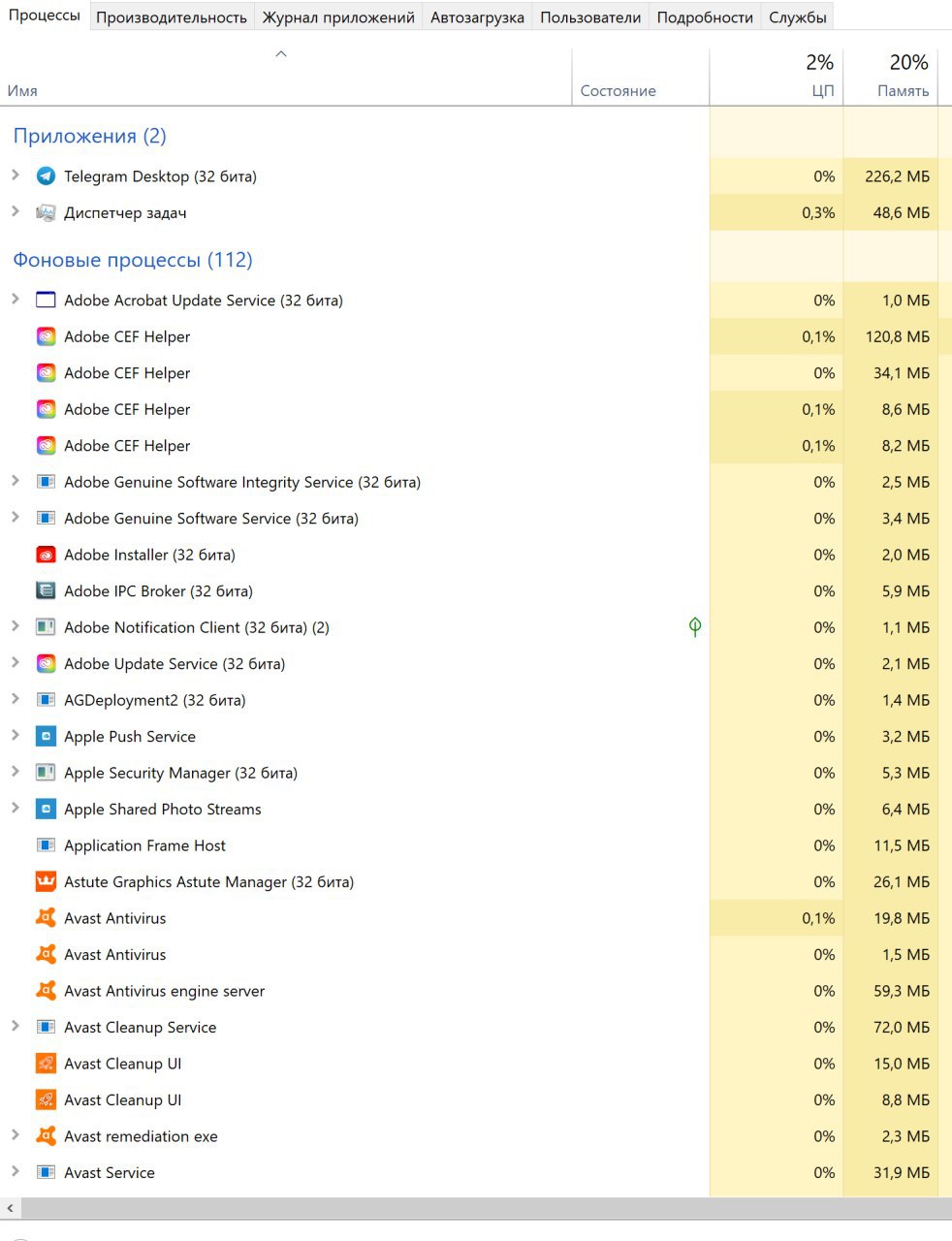Viewport: 952px width, 1241px height.
Task: Click the Adobe Genuine Software Integrity Service icon
Action: (x=46, y=482)
